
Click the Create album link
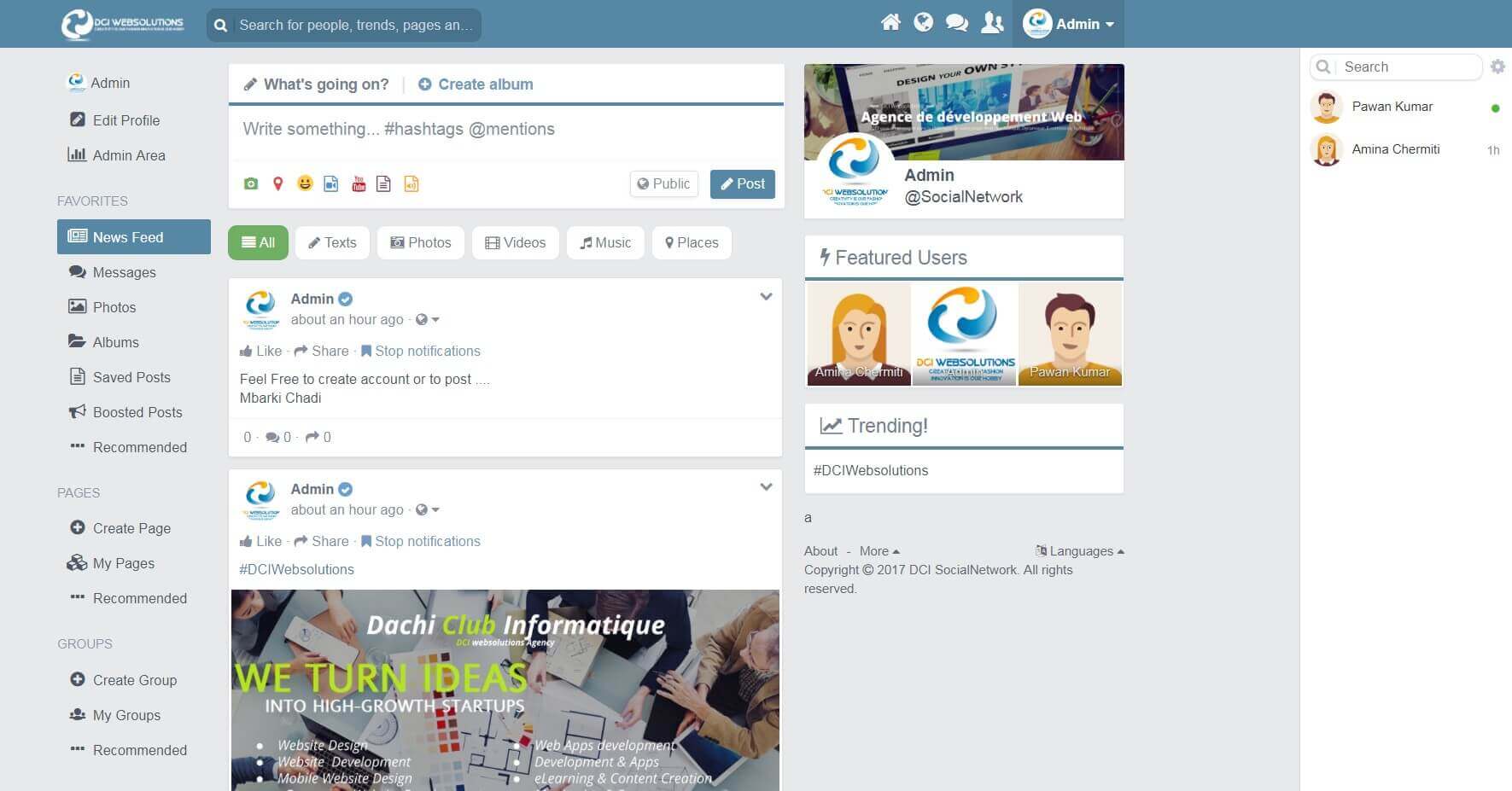[x=476, y=84]
